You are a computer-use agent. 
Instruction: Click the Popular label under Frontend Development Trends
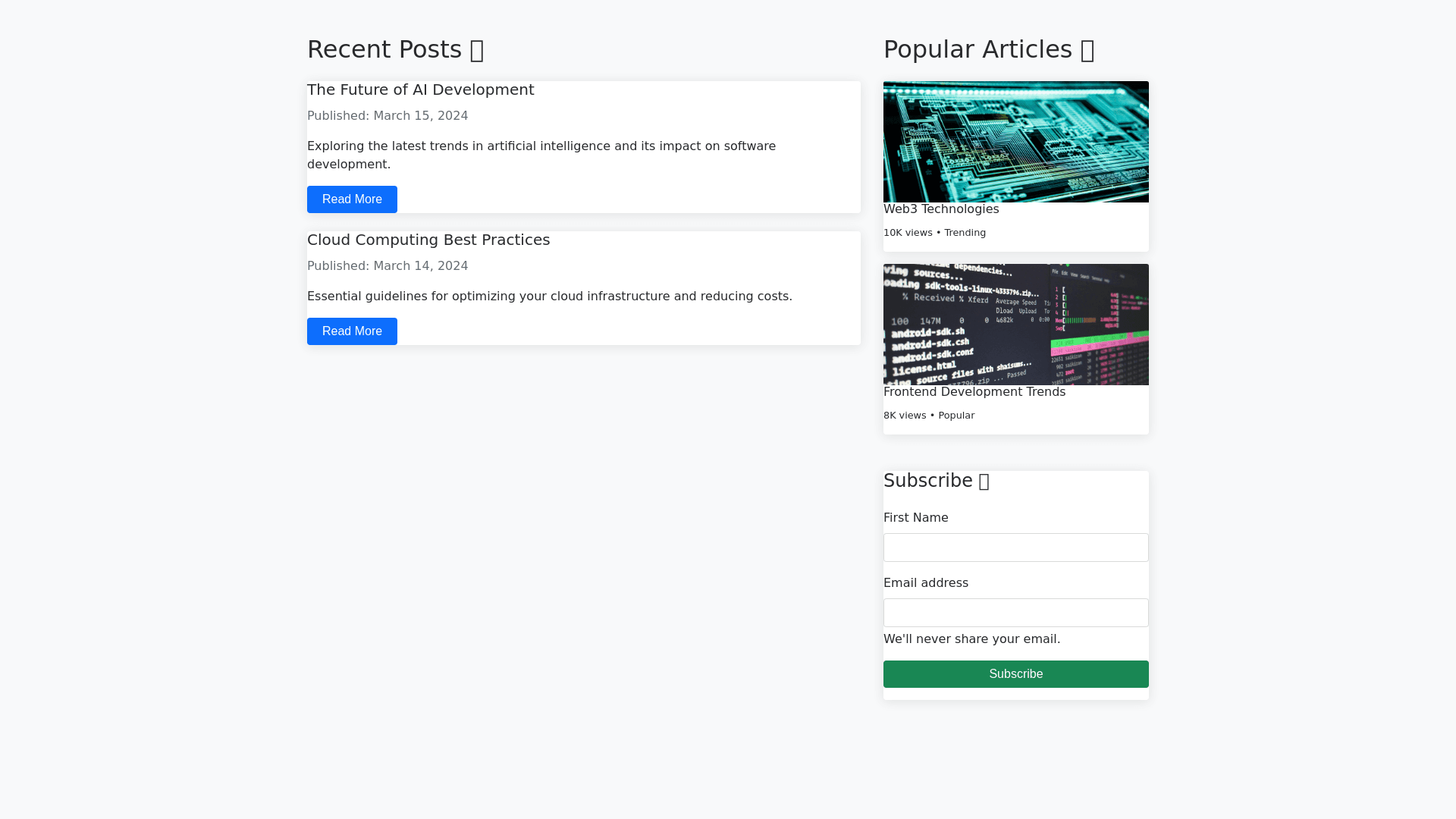[956, 416]
